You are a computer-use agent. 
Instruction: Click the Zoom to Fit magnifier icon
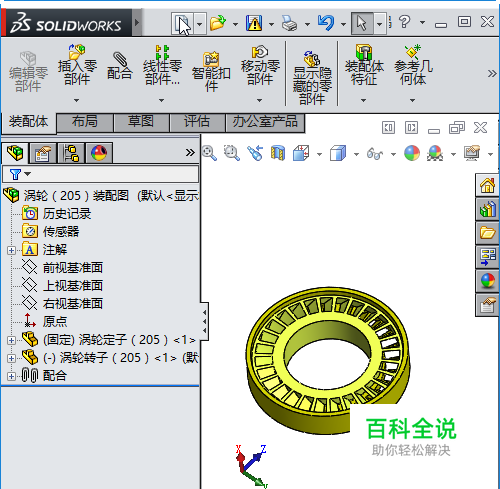click(209, 153)
